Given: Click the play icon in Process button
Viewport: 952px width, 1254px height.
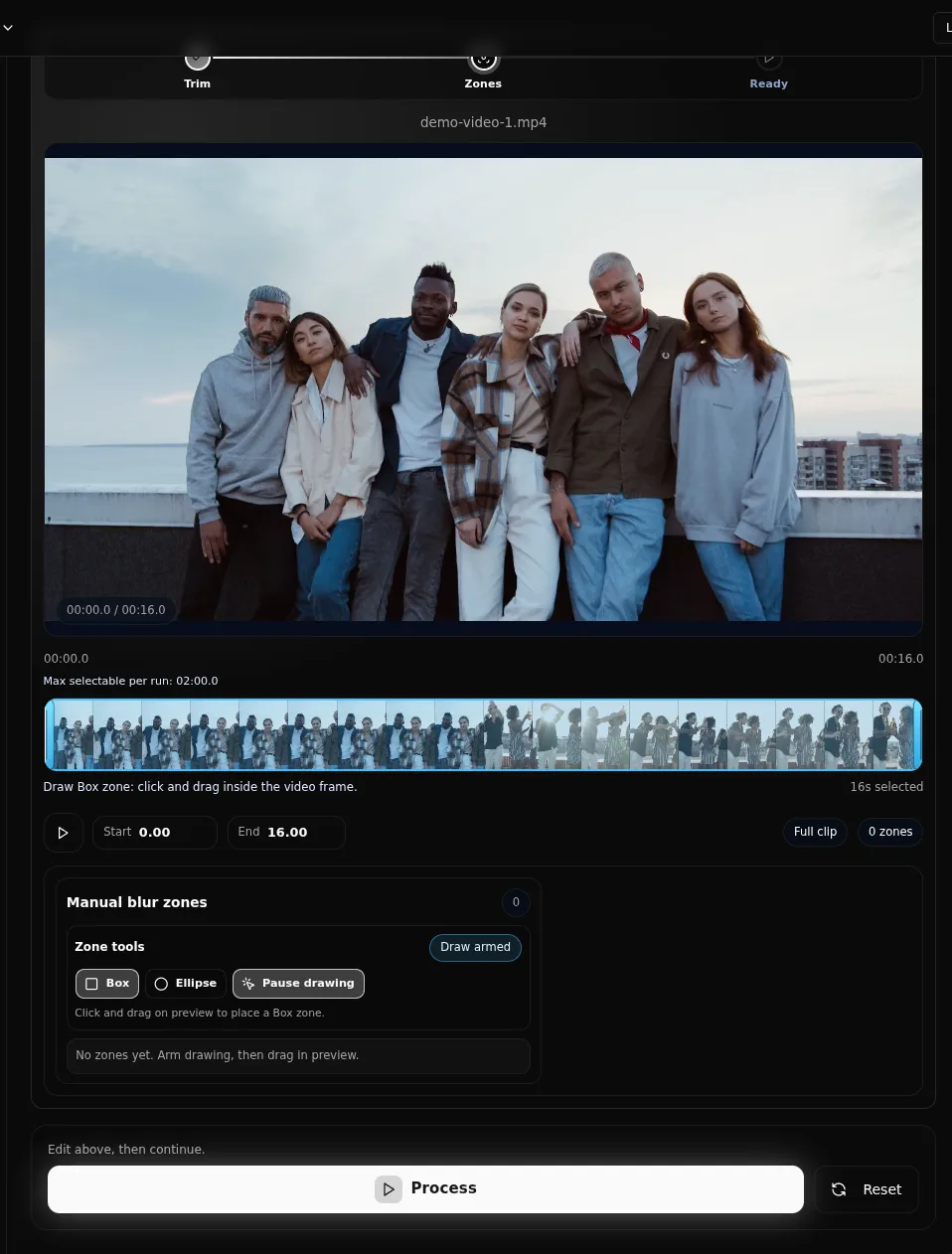Looking at the screenshot, I should (x=389, y=1188).
